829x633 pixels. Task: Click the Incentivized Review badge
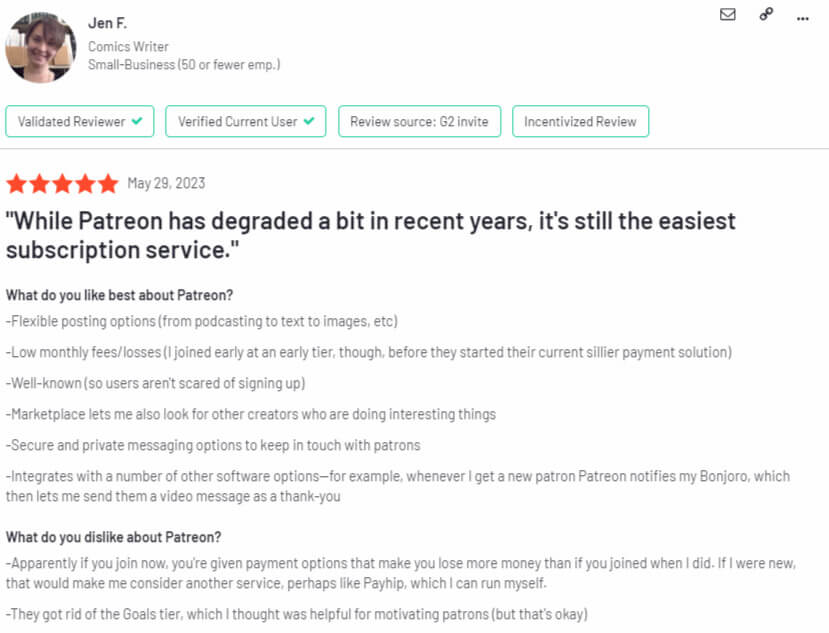pos(580,121)
